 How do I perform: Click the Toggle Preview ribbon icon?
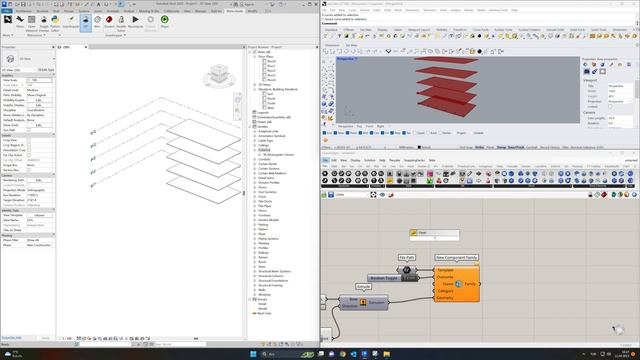(43, 23)
